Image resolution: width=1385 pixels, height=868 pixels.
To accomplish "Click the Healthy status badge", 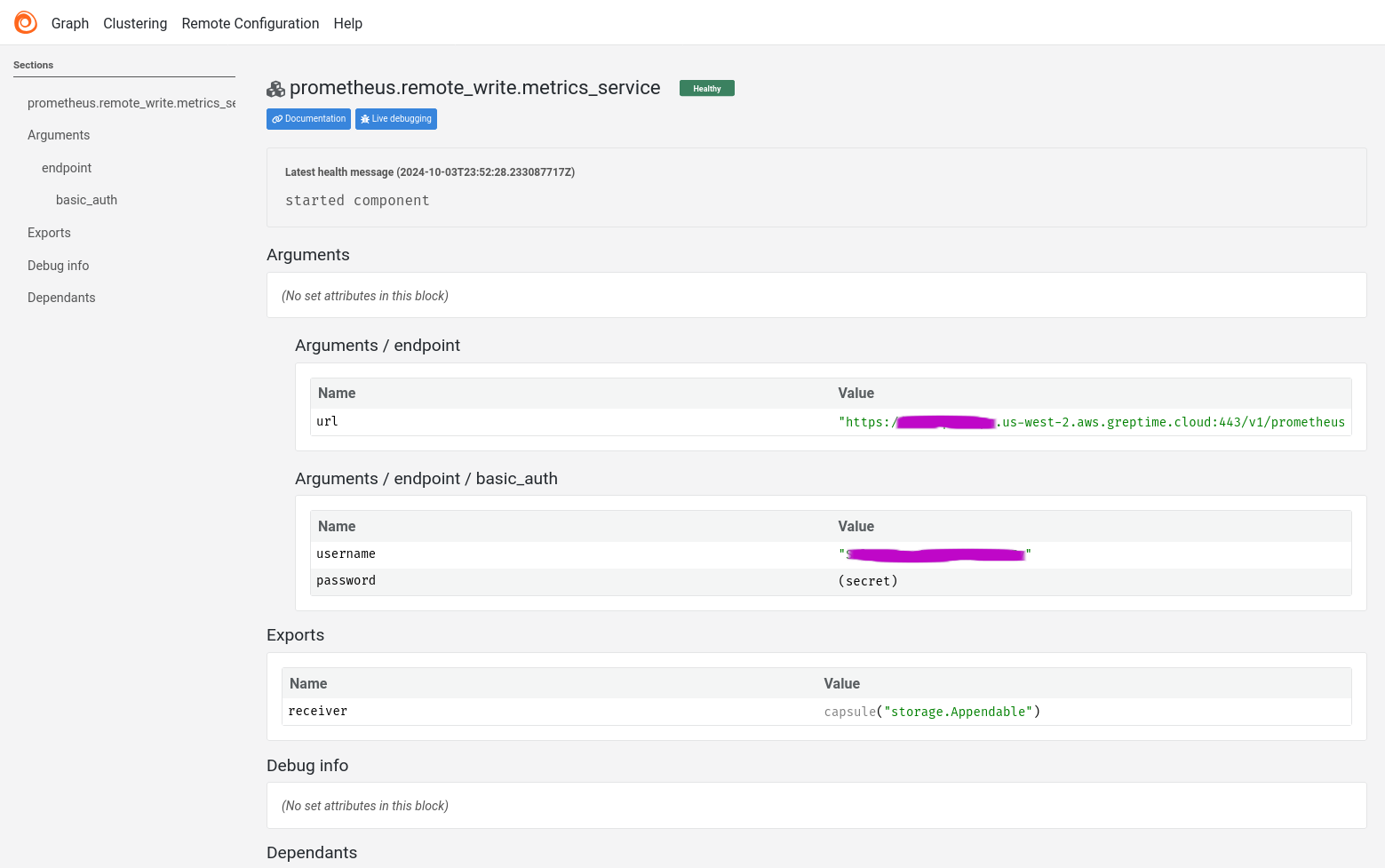I will coord(707,88).
